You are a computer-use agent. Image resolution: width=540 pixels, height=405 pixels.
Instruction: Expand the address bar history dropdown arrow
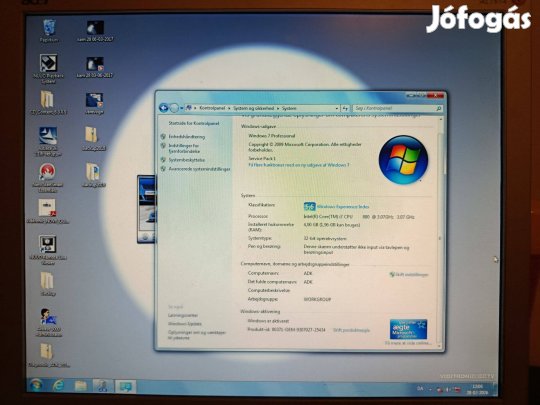(336, 108)
